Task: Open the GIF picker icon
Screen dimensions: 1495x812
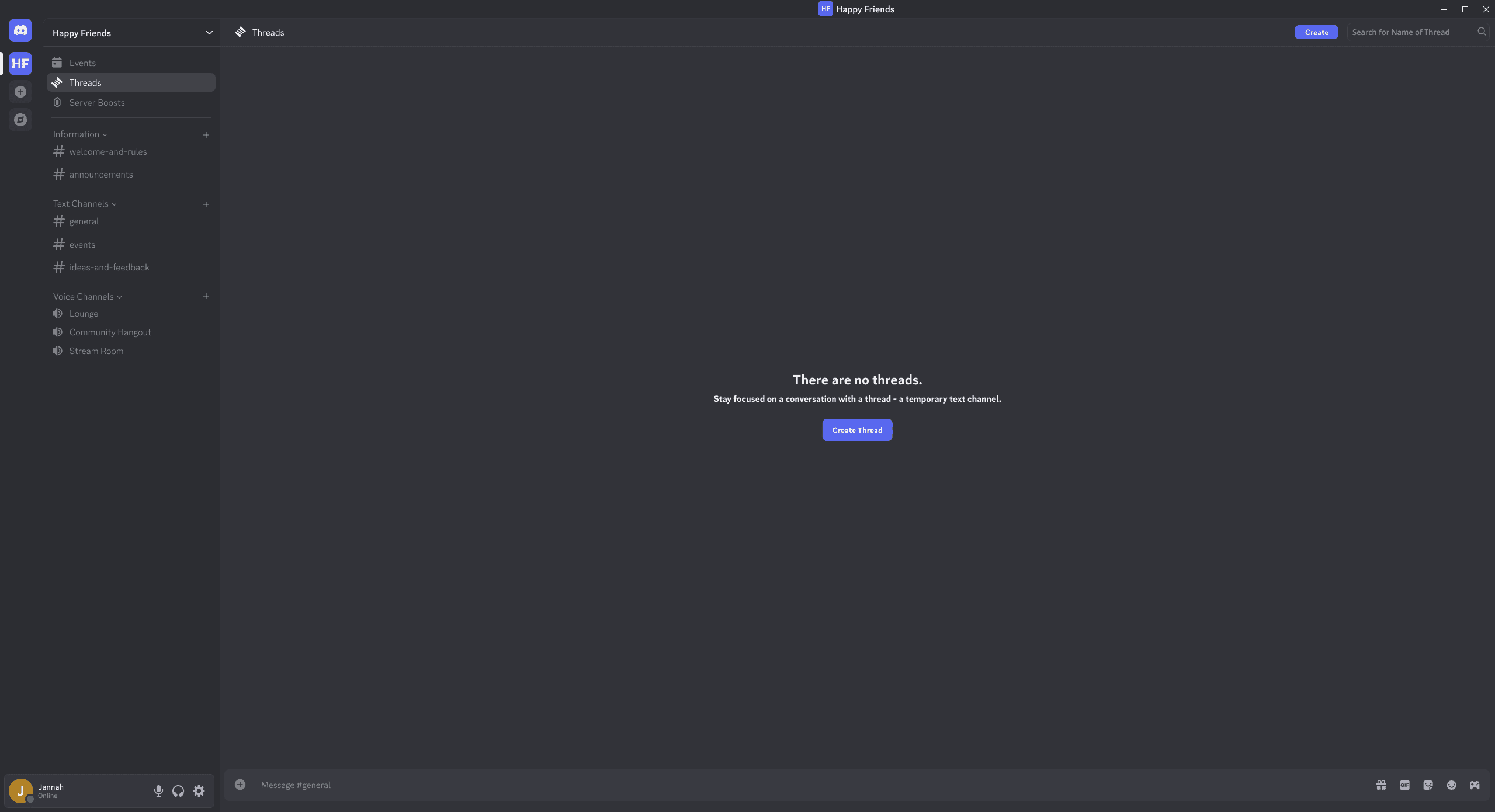Action: [1404, 785]
